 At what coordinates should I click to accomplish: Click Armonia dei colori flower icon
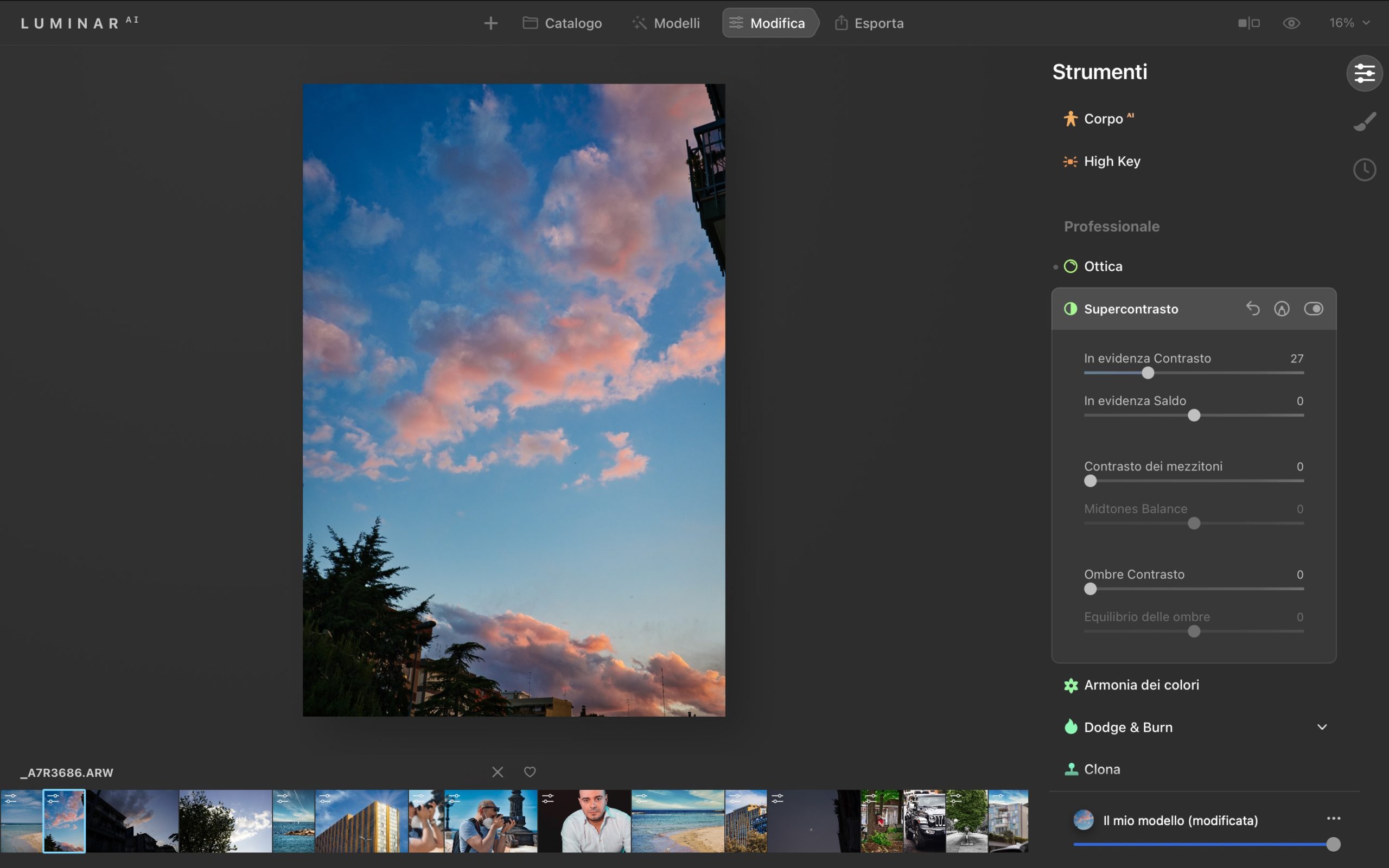[1071, 685]
